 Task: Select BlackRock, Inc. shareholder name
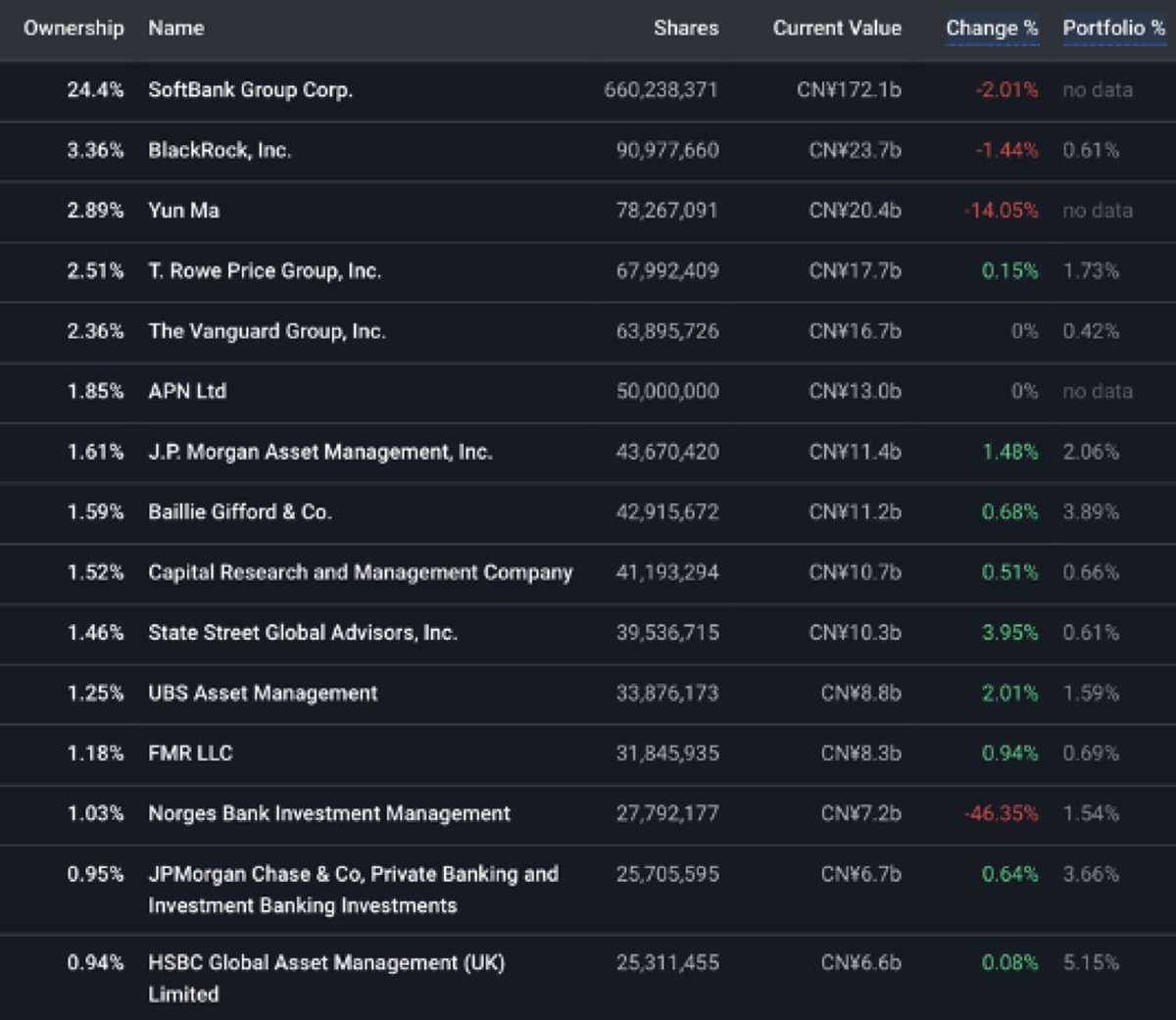click(220, 150)
